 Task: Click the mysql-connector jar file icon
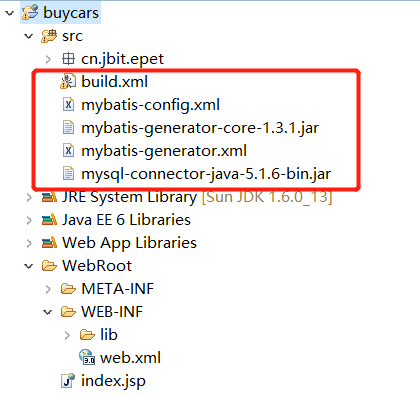point(68,174)
